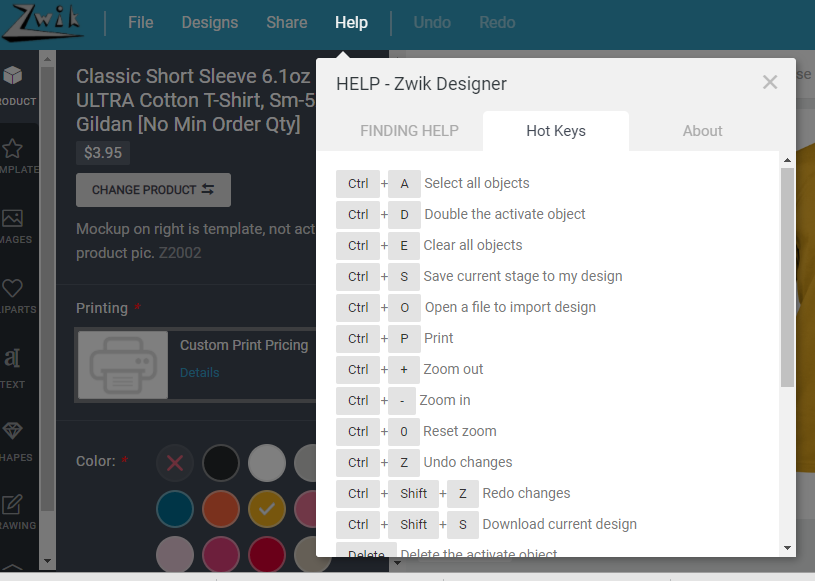Pick the dark teal color swatch
Screen dimensions: 815x581
(x=175, y=509)
